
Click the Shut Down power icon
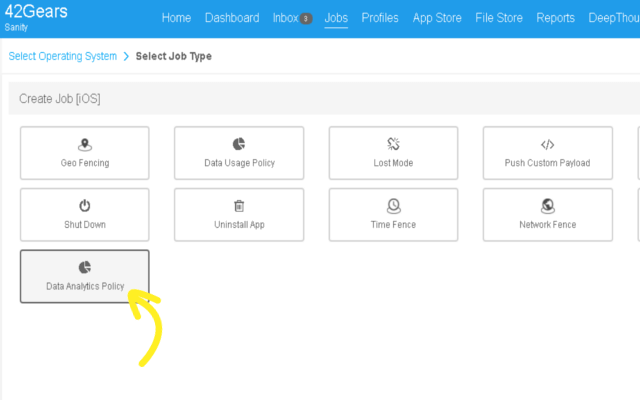point(85,206)
